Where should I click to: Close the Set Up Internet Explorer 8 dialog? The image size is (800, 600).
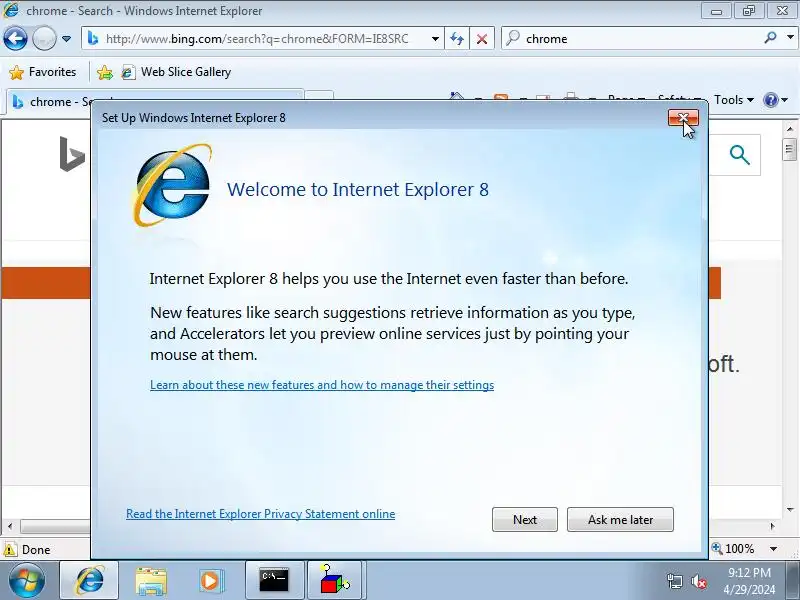(683, 118)
